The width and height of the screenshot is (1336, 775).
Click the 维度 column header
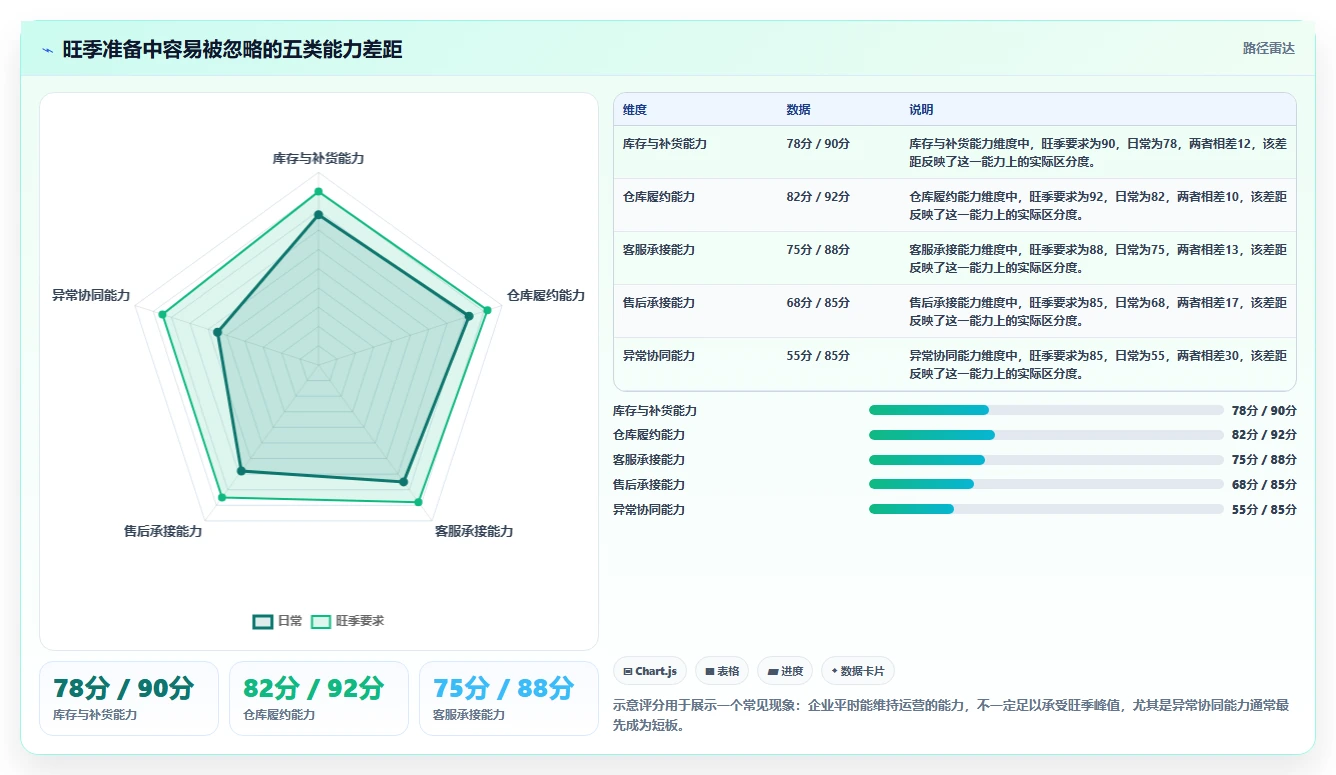pyautogui.click(x=635, y=110)
